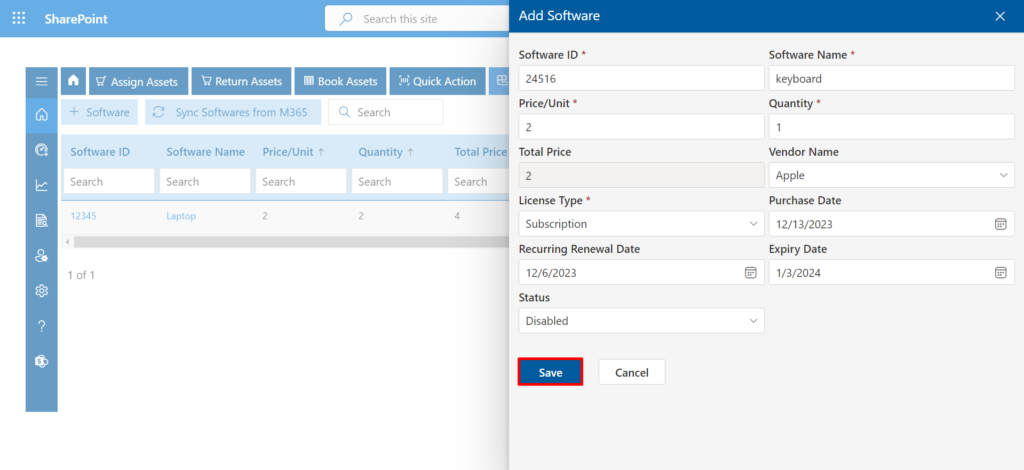Go to Book Assets tab
Viewport: 1024px width, 470px height.
(340, 82)
